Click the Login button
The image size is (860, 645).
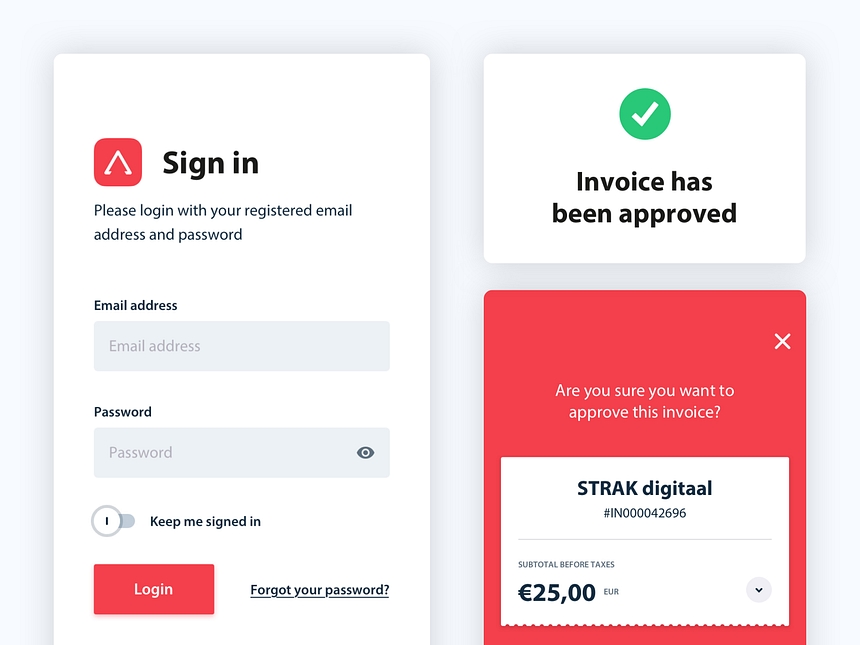[154, 589]
